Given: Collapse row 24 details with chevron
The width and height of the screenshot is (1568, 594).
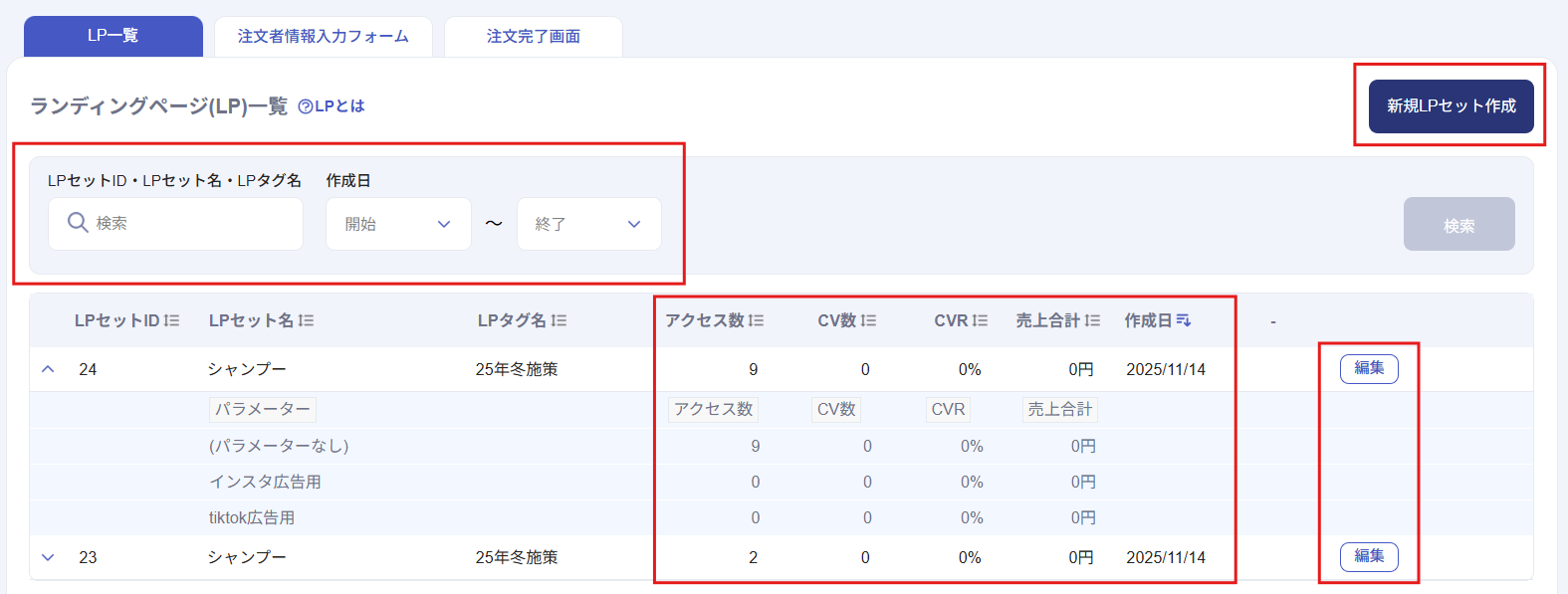Looking at the screenshot, I should click(48, 369).
